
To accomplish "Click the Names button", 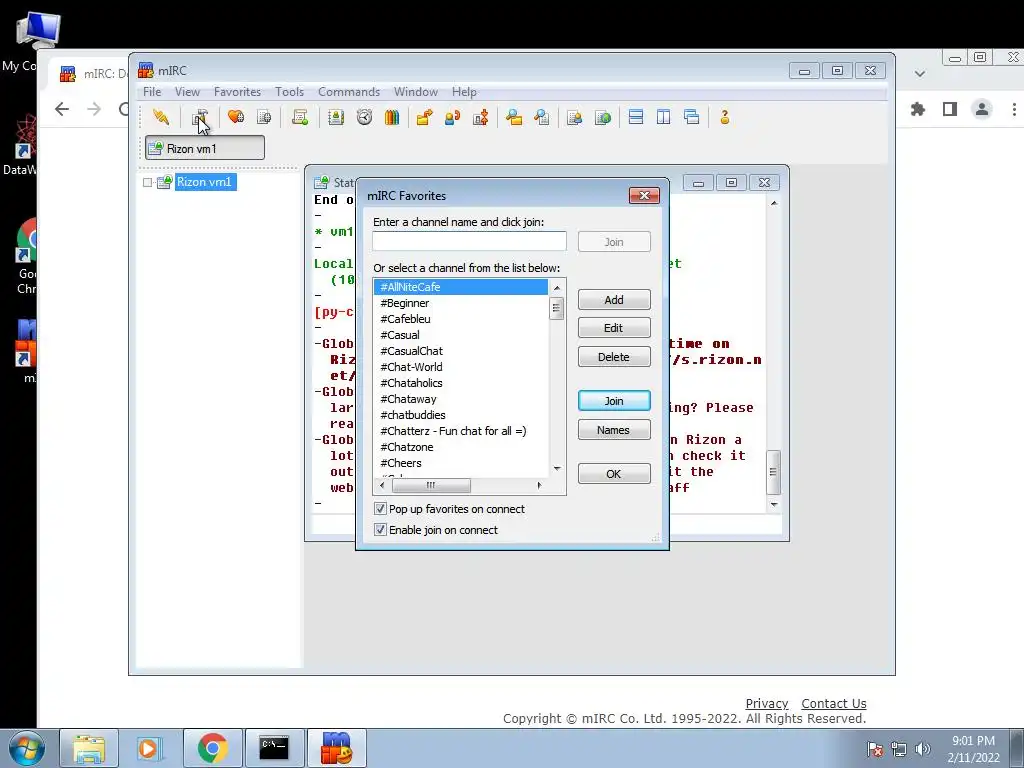I will (614, 430).
